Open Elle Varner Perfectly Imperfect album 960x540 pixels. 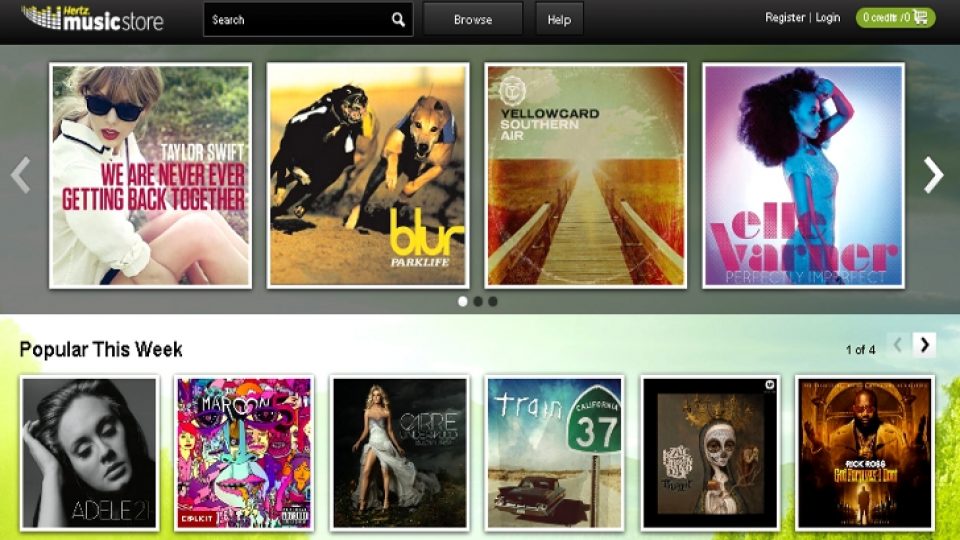(x=803, y=176)
